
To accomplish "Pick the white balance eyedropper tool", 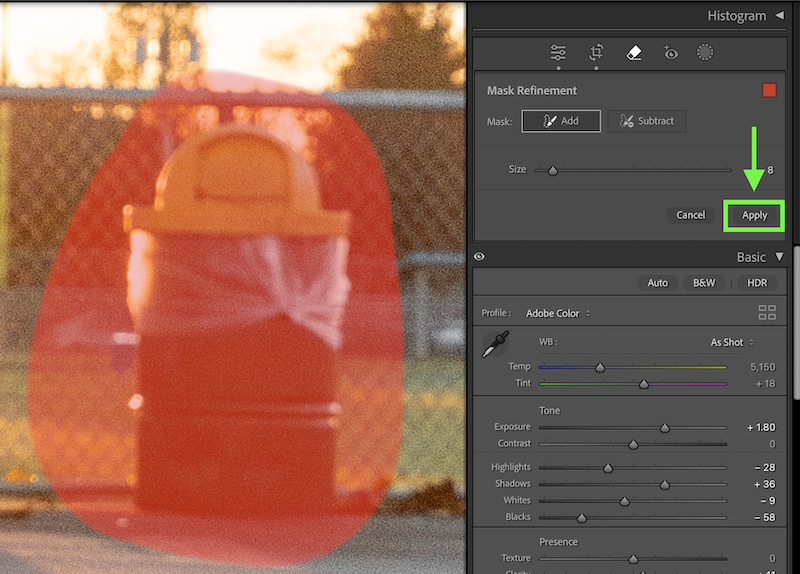I will pos(495,344).
